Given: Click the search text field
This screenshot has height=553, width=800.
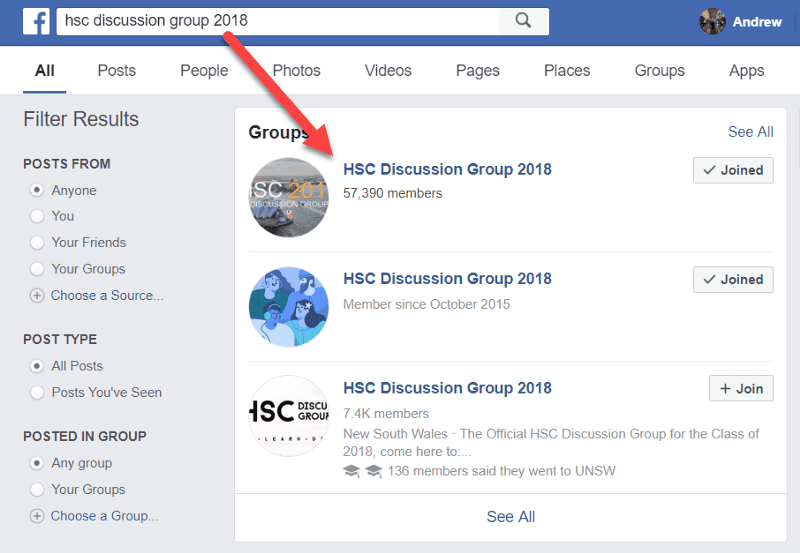Looking at the screenshot, I should (280, 21).
